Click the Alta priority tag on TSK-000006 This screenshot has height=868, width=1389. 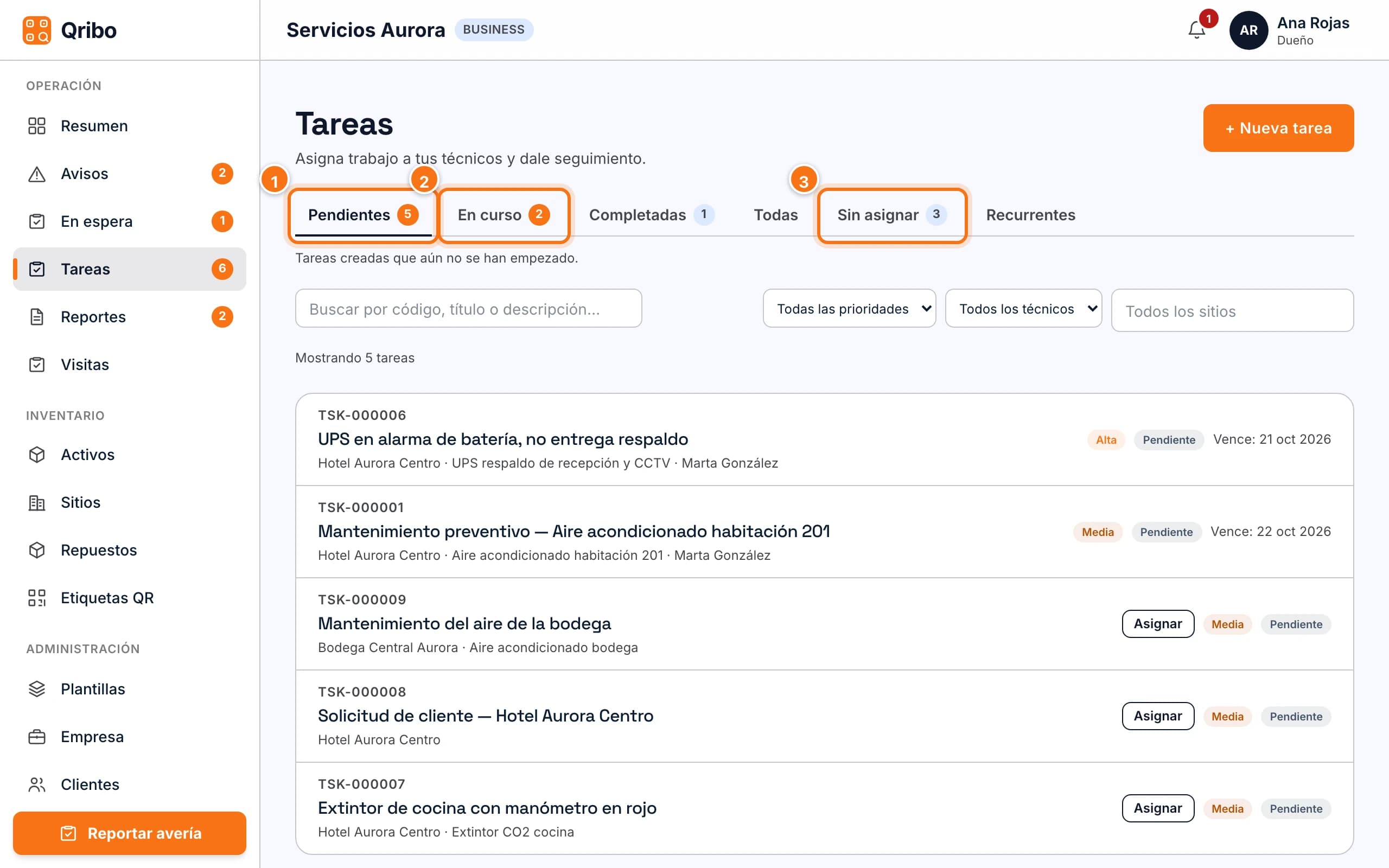pos(1106,440)
